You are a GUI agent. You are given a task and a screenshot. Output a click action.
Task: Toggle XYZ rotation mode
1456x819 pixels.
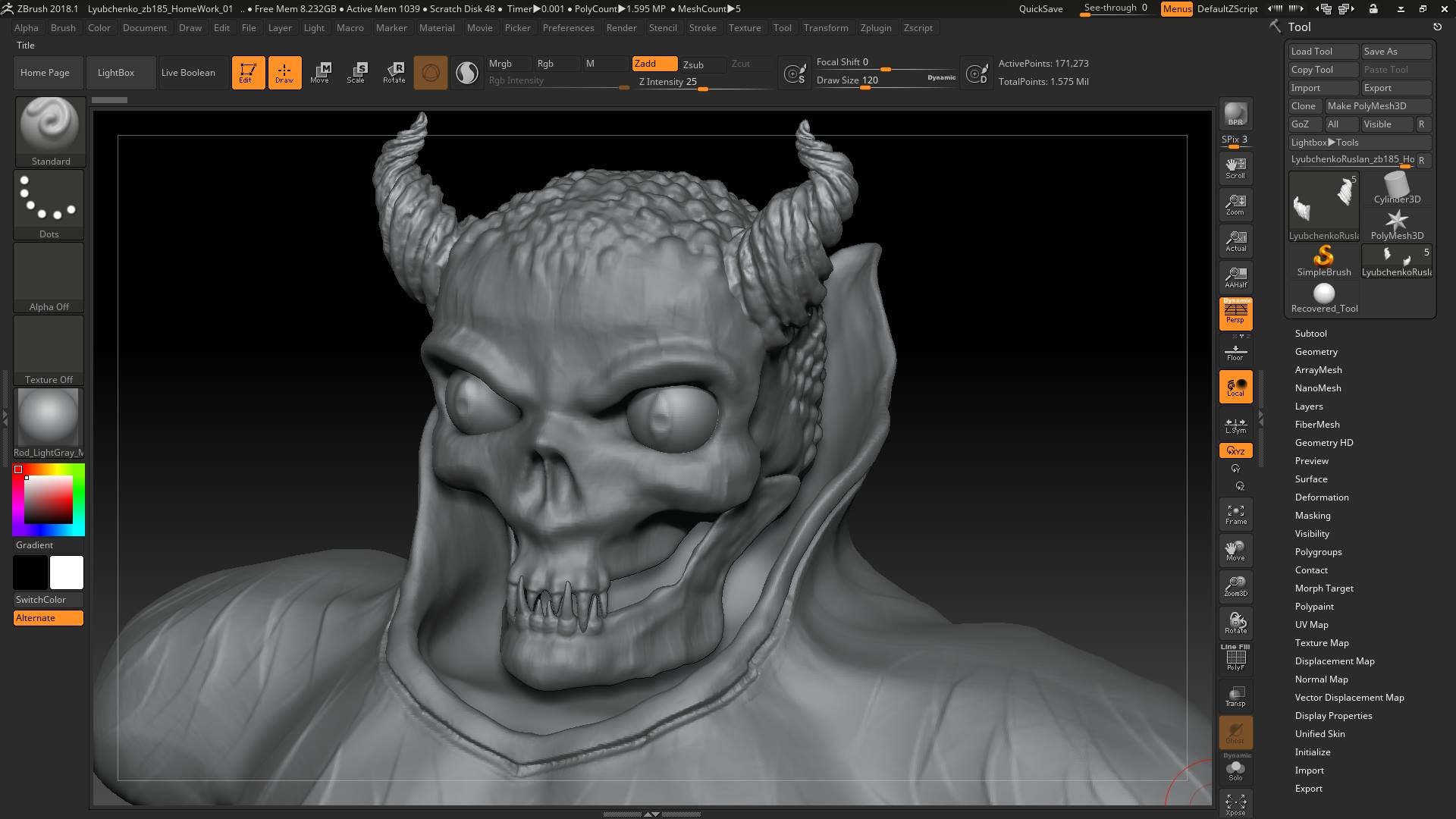(1235, 450)
